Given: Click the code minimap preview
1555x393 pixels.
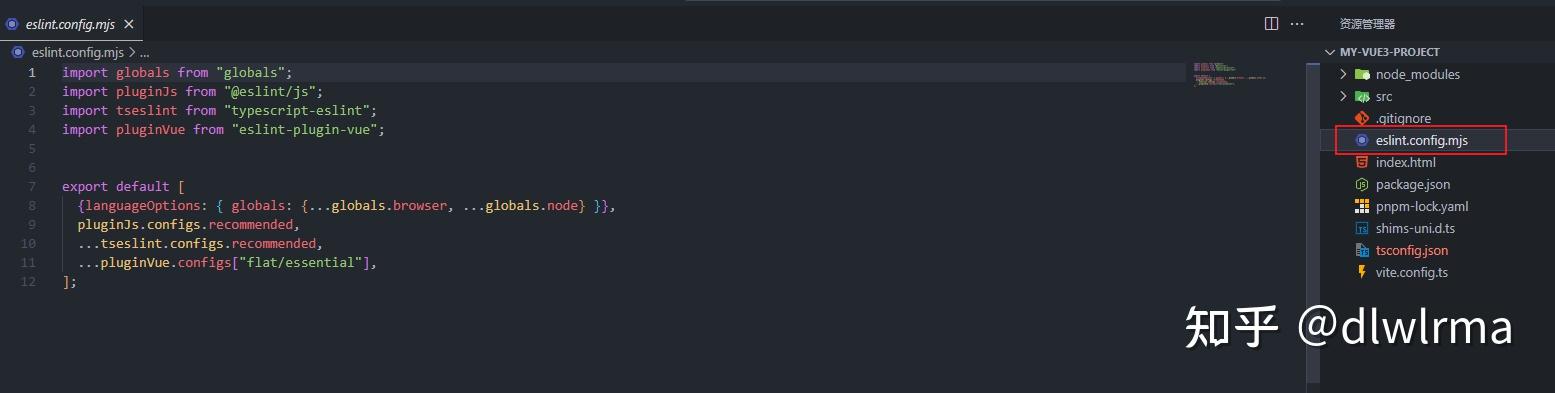Looking at the screenshot, I should point(1229,76).
